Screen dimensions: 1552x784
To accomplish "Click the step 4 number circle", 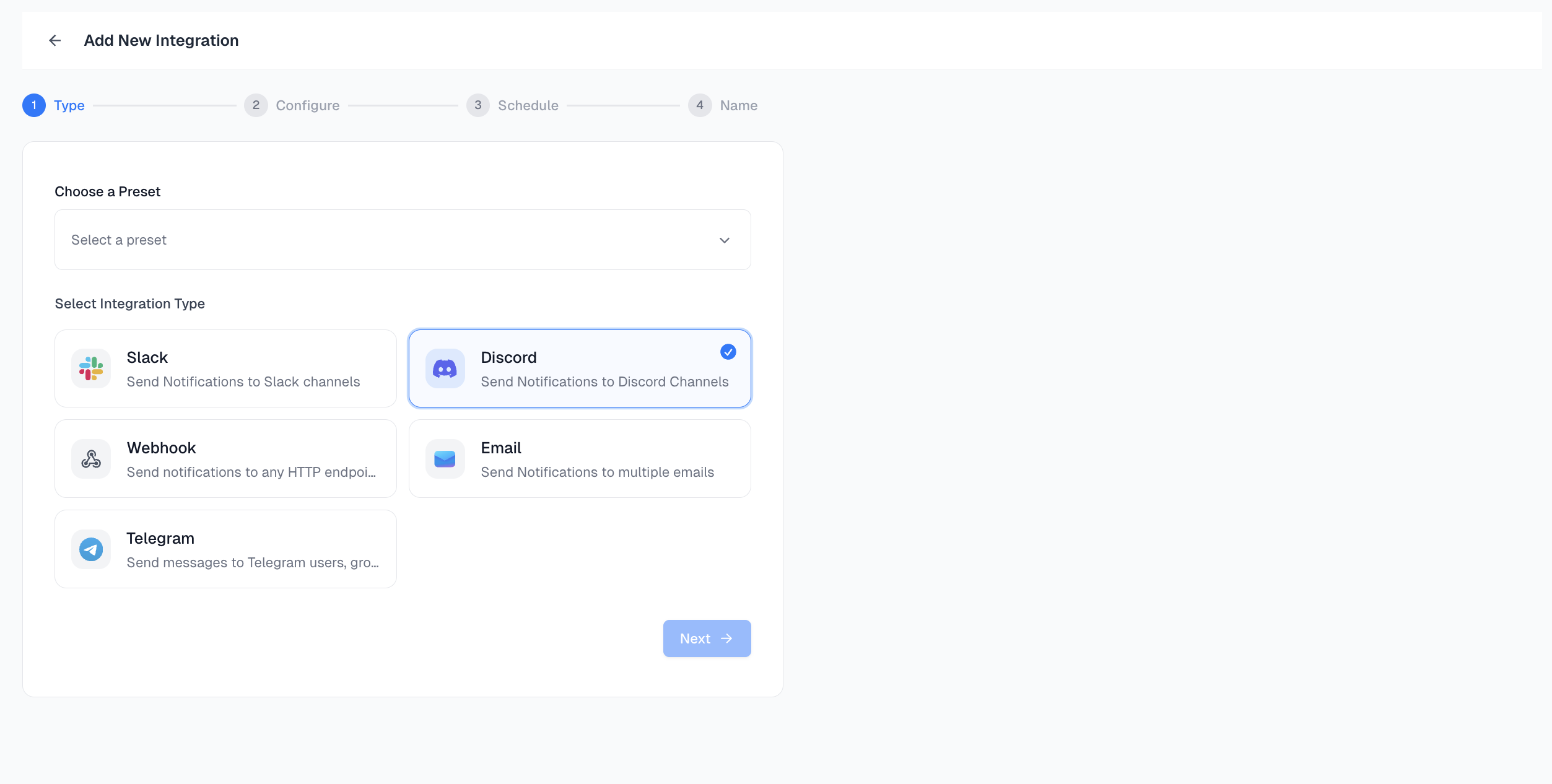I will [x=699, y=105].
